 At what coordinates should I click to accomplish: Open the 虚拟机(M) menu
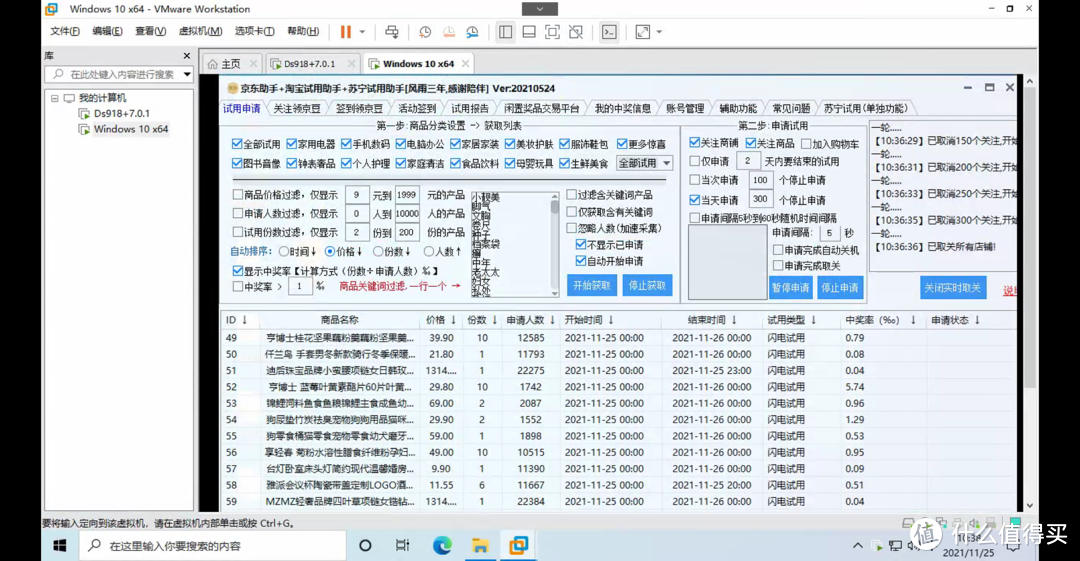tap(200, 31)
